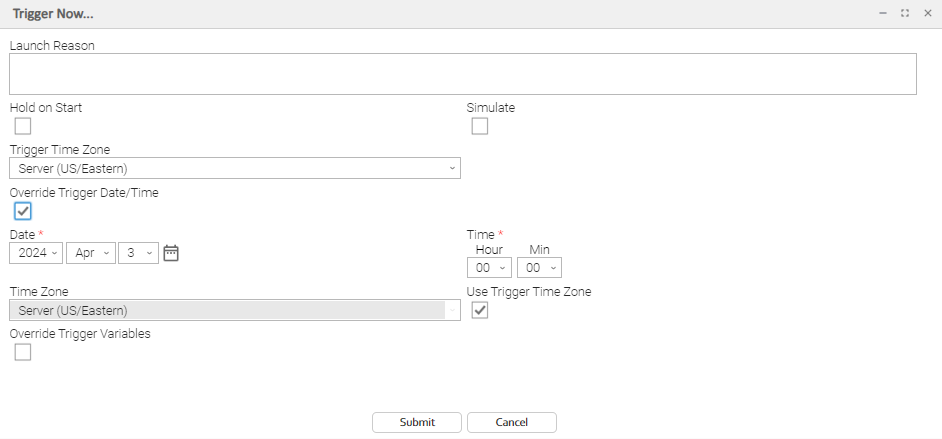Toggle the Use Trigger Time Zone checkbox
Image resolution: width=942 pixels, height=439 pixels.
click(480, 311)
